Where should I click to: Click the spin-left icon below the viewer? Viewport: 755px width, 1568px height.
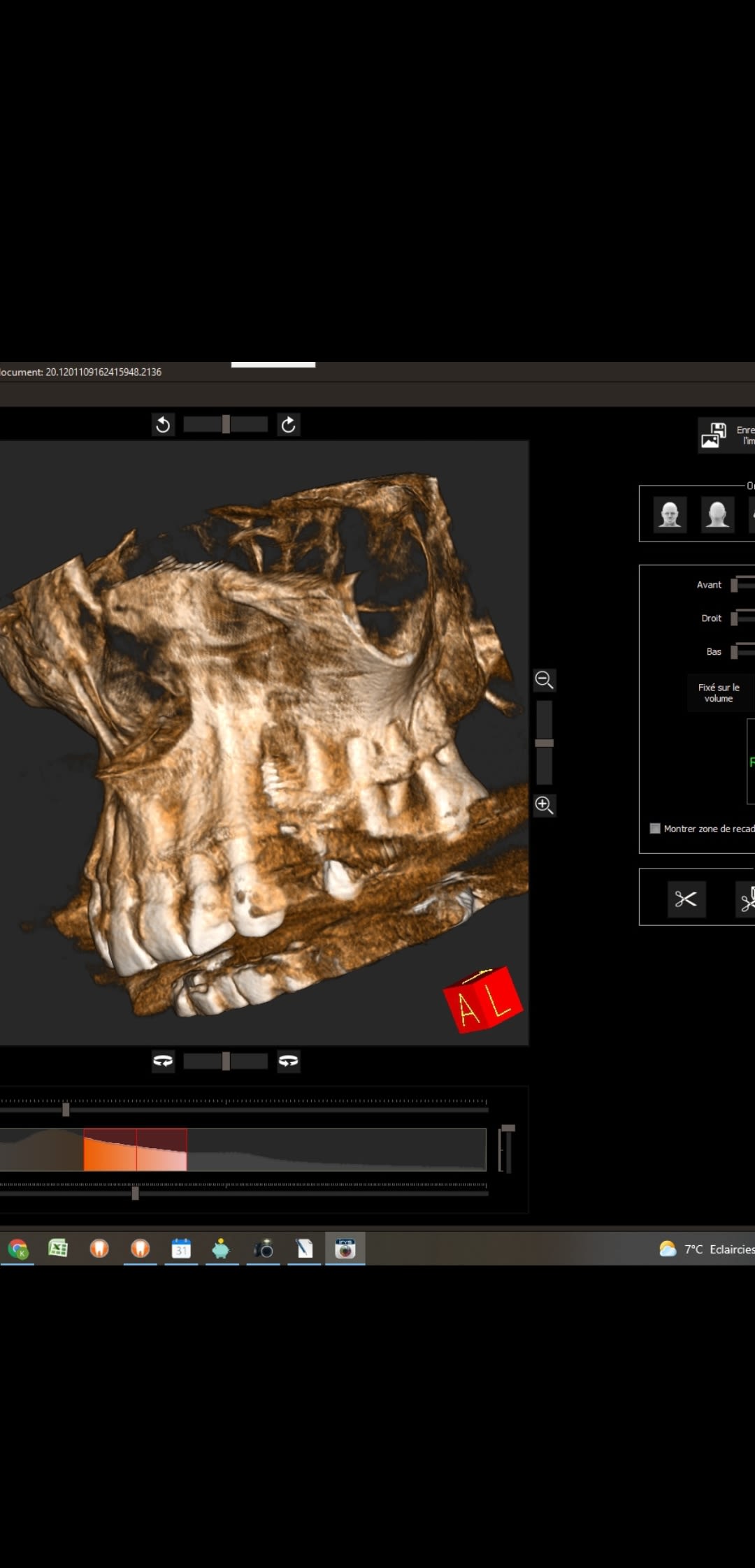point(163,1061)
